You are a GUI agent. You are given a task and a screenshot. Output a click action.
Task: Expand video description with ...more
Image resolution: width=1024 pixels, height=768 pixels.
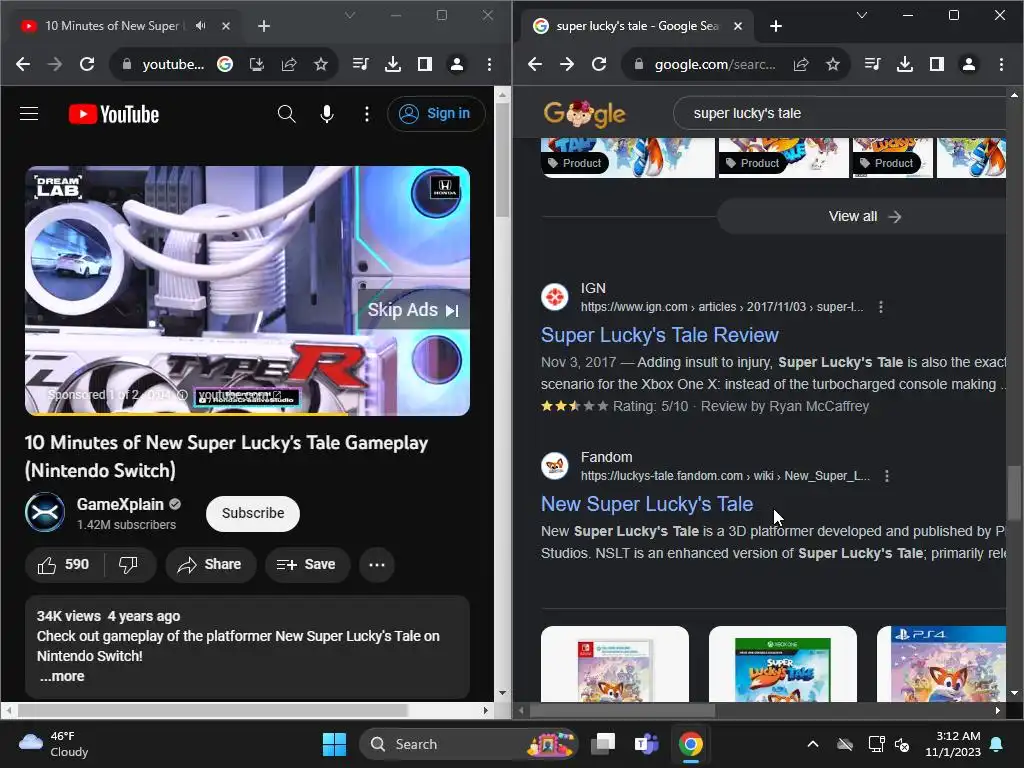tap(62, 677)
